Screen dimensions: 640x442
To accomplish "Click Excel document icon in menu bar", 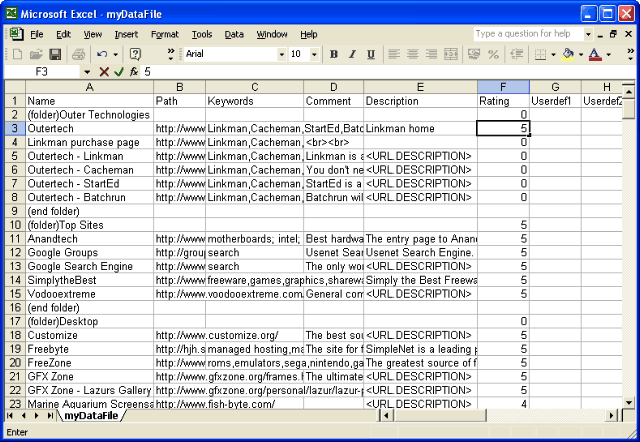I will pyautogui.click(x=16, y=34).
